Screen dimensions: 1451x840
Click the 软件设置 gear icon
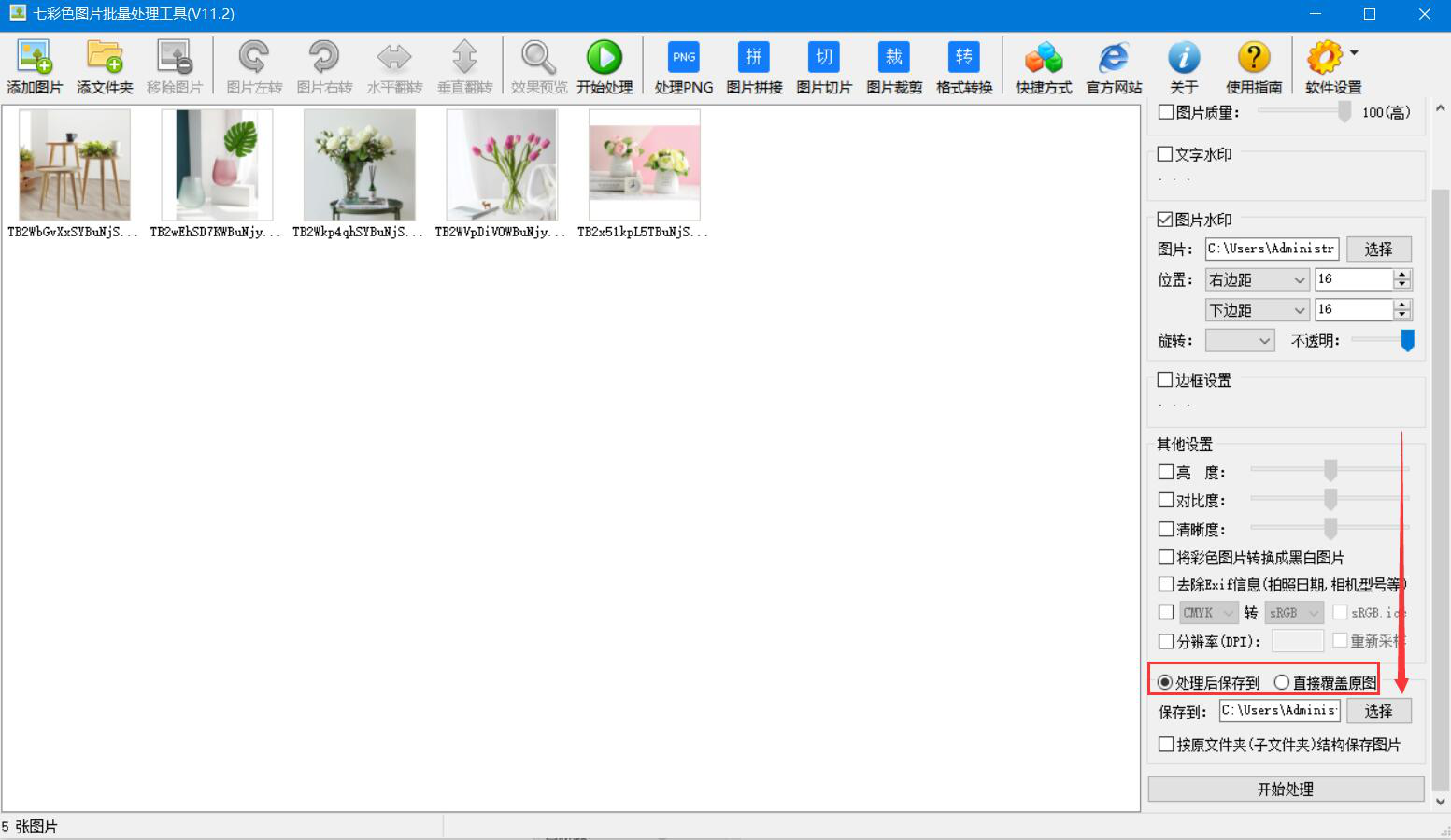click(1324, 57)
